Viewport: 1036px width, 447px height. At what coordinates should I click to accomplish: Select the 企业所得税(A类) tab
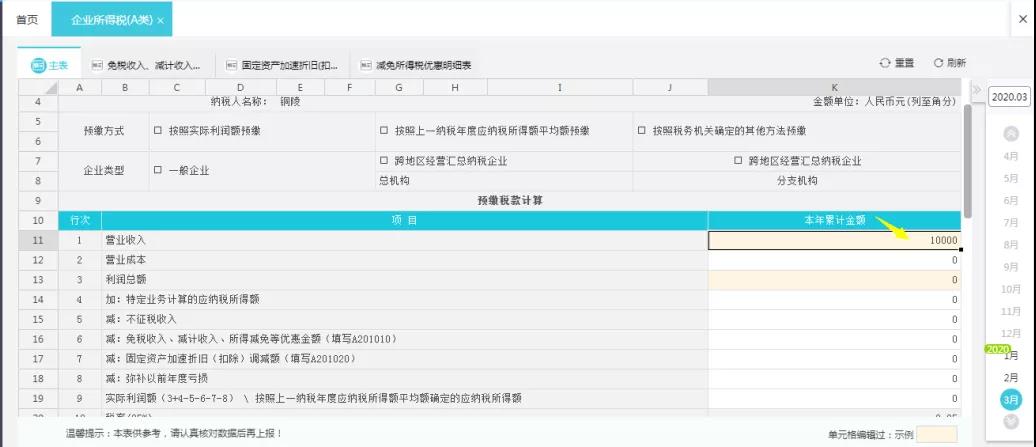[x=112, y=20]
